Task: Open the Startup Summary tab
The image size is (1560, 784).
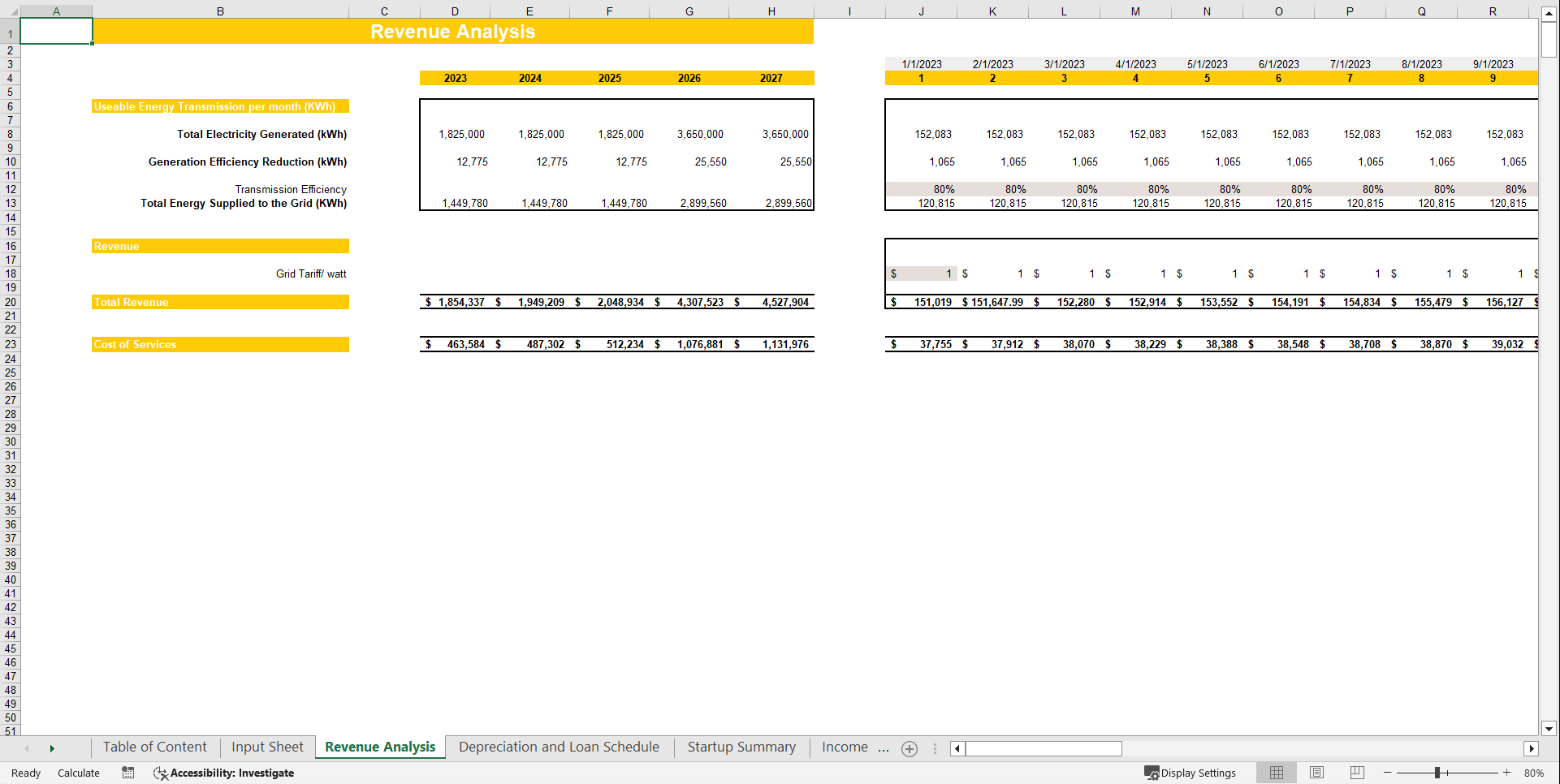Action: point(741,747)
